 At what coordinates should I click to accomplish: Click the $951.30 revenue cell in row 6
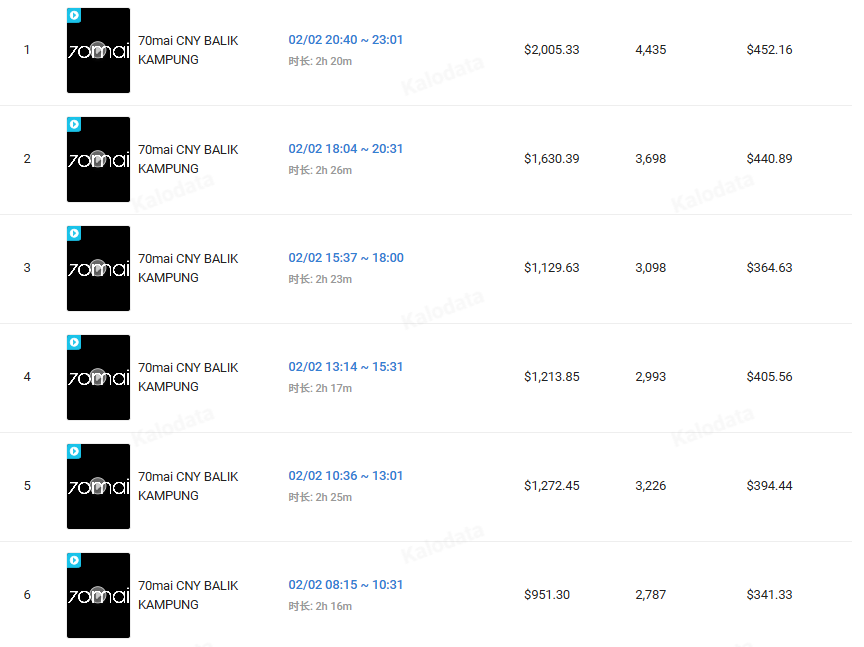547,595
